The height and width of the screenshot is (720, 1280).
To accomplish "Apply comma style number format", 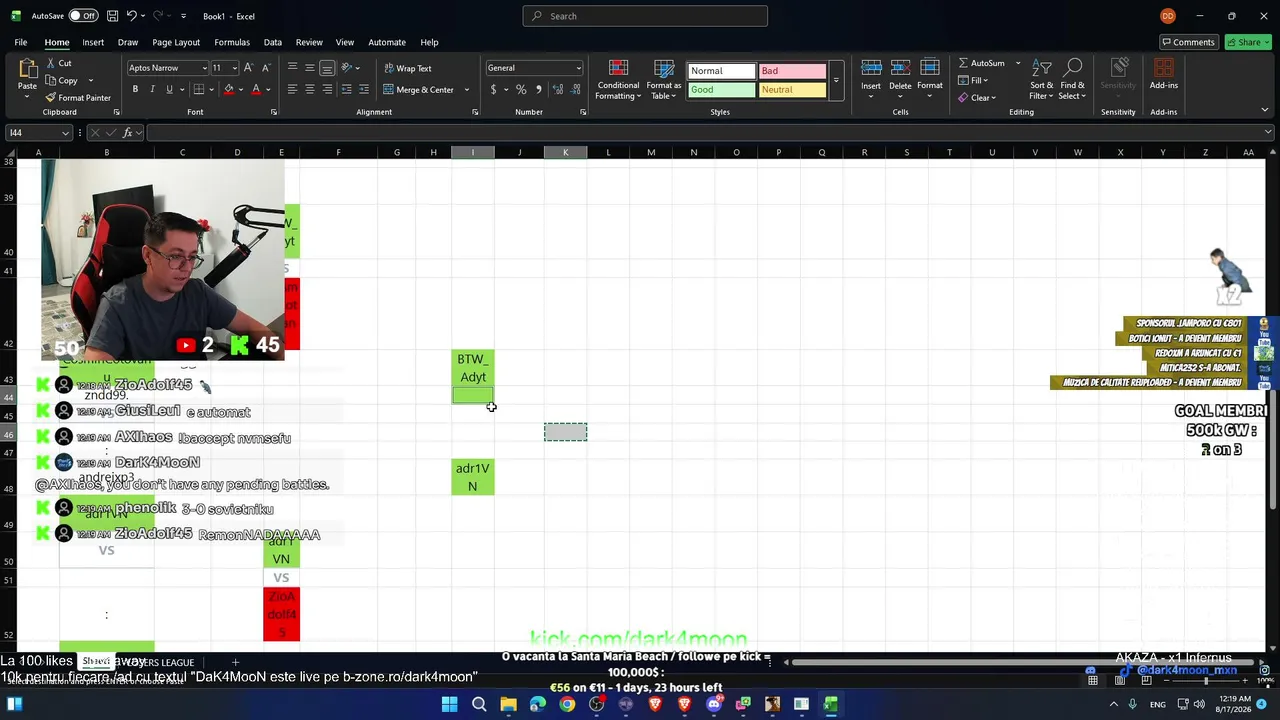I will click(x=539, y=89).
